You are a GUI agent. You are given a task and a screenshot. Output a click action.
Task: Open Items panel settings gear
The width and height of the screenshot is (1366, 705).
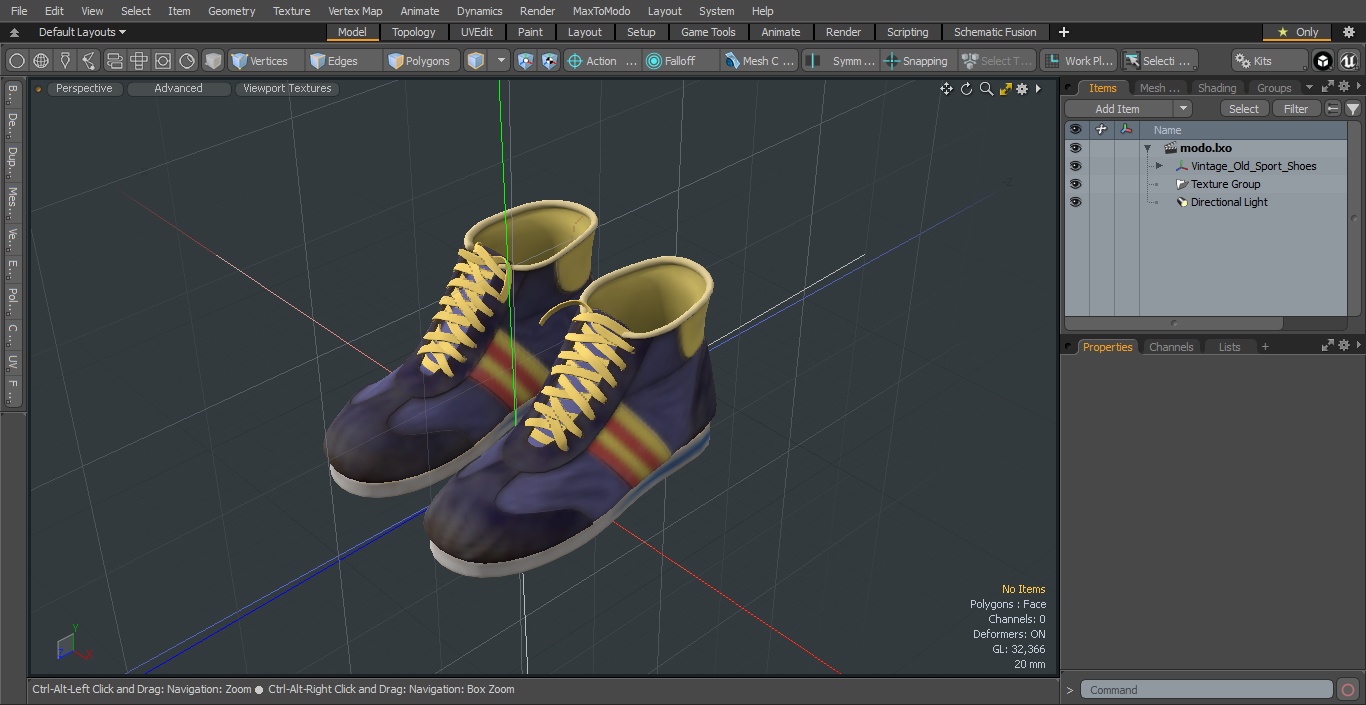pyautogui.click(x=1344, y=87)
